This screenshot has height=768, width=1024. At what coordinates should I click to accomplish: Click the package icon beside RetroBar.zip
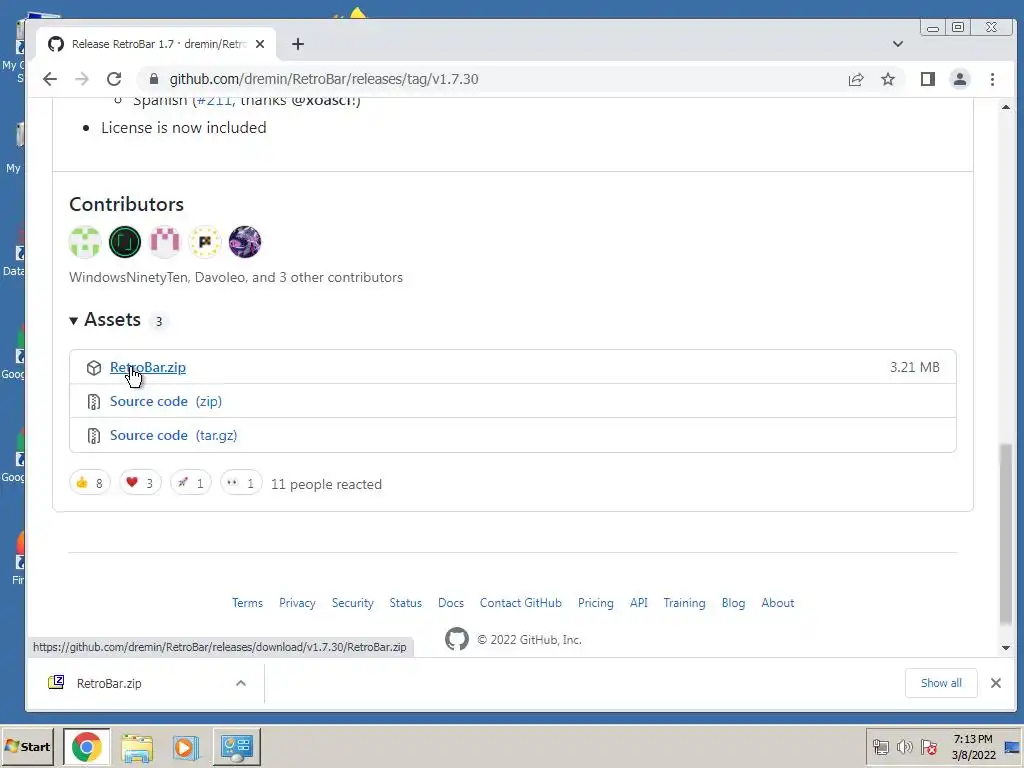[x=93, y=368]
